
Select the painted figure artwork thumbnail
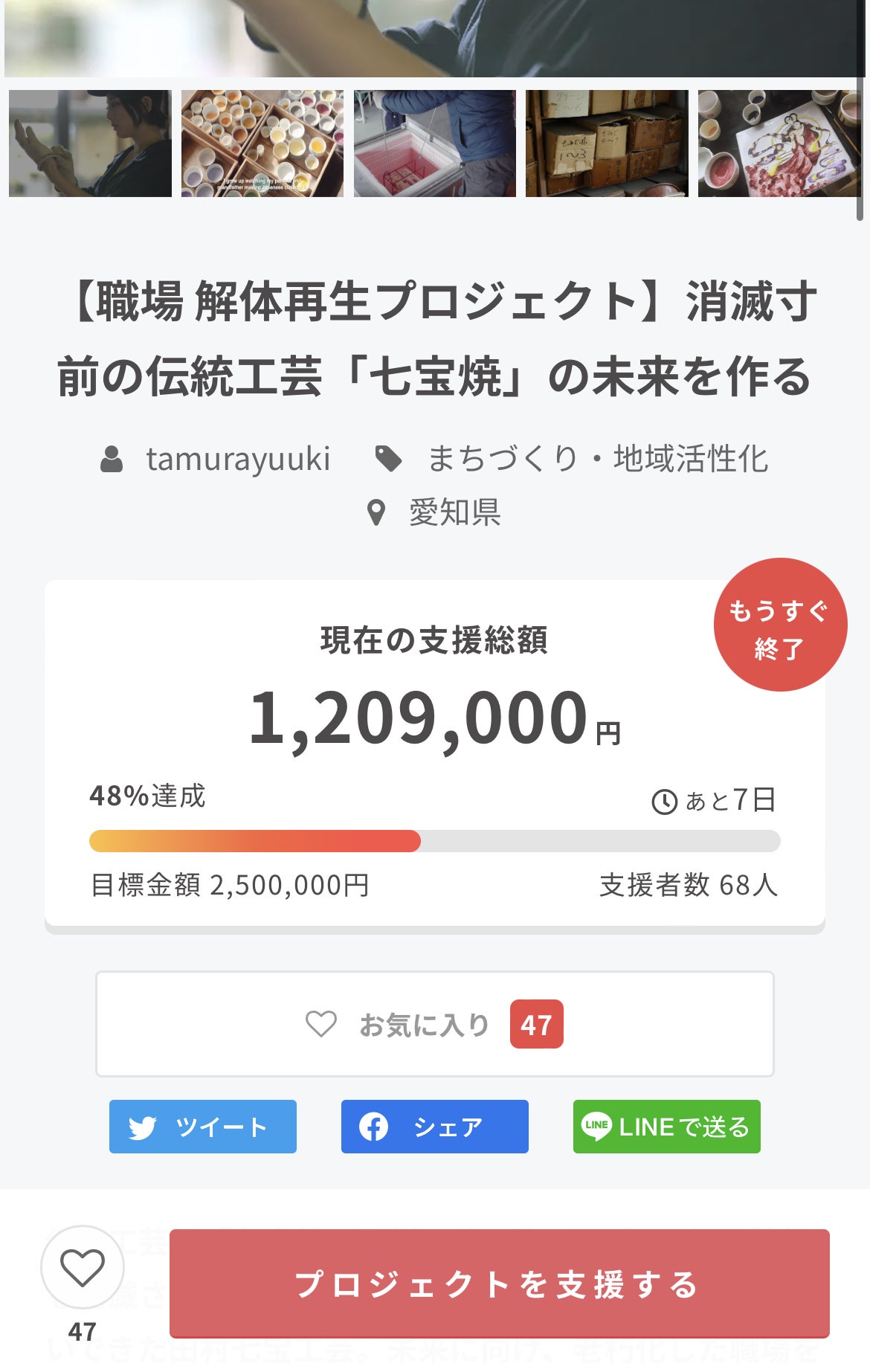[778, 144]
